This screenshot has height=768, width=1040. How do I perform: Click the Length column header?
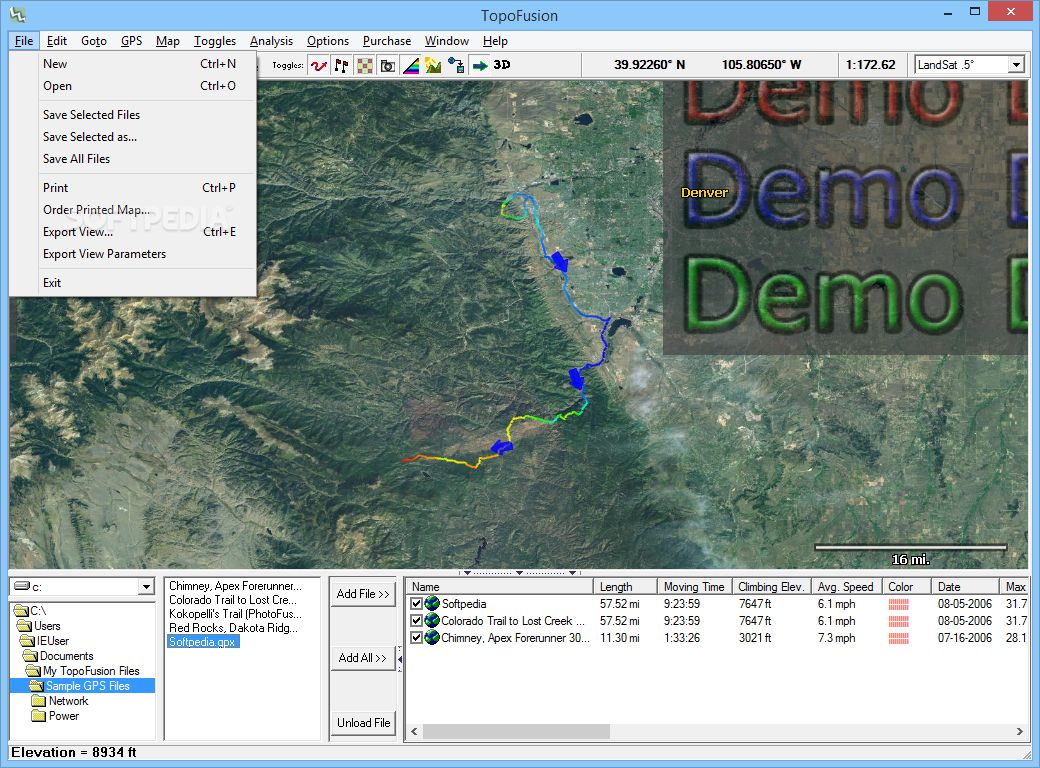click(625, 587)
